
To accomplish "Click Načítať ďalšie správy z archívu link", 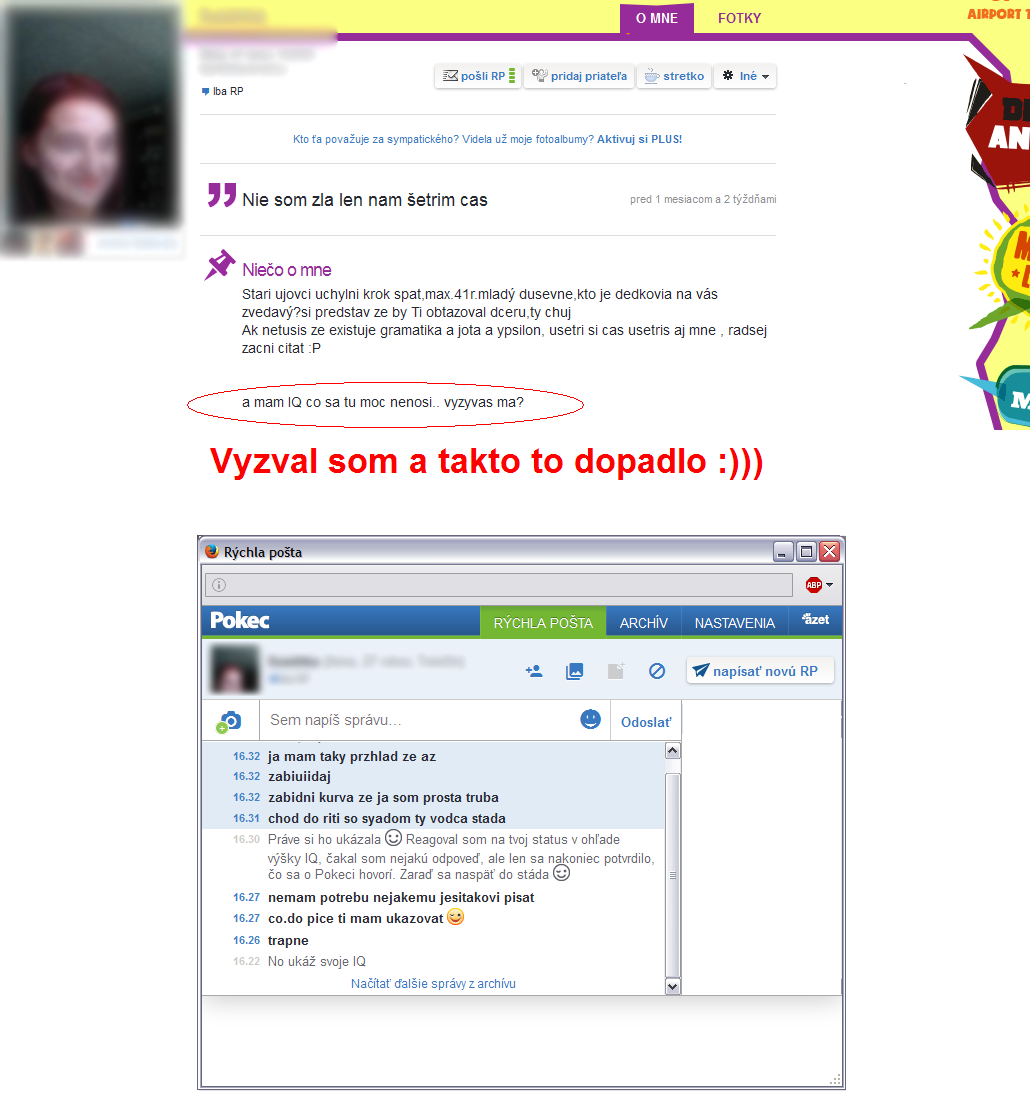I will [x=433, y=984].
